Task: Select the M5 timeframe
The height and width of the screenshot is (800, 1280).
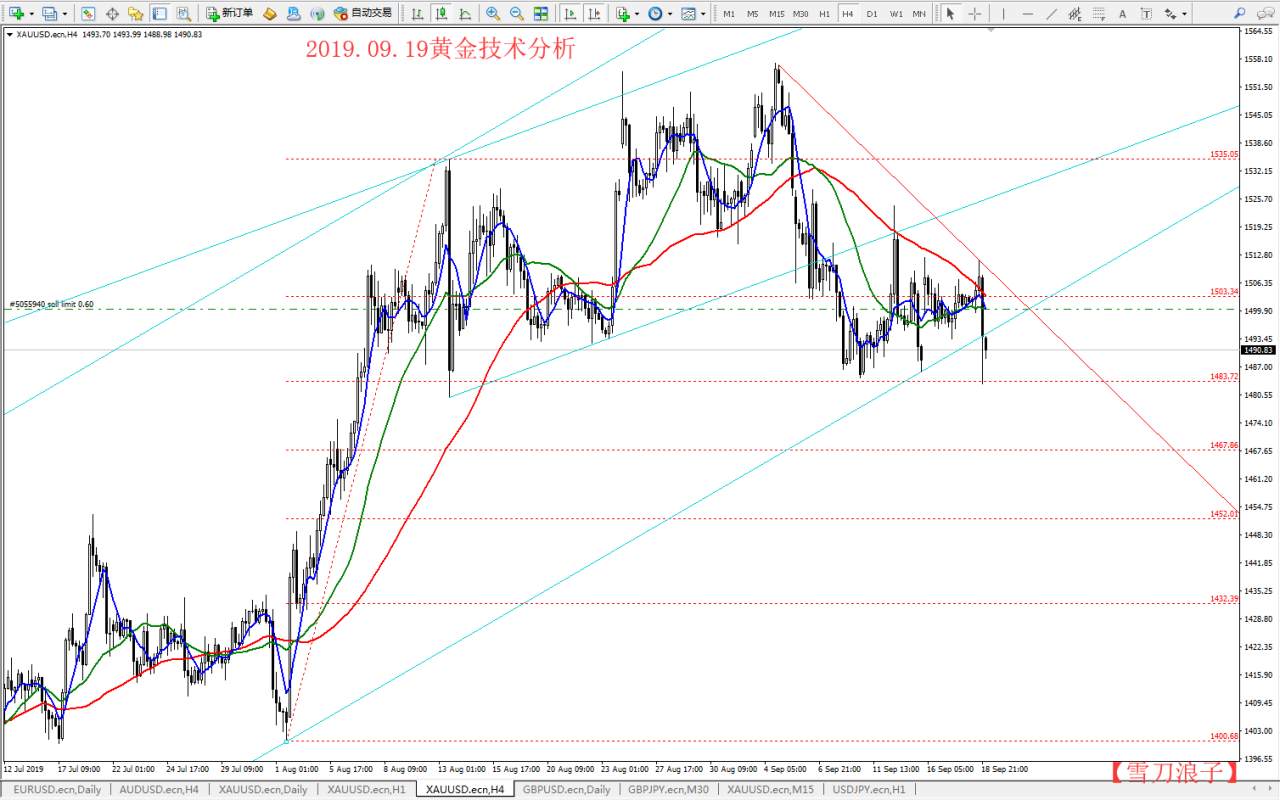Action: click(x=753, y=14)
